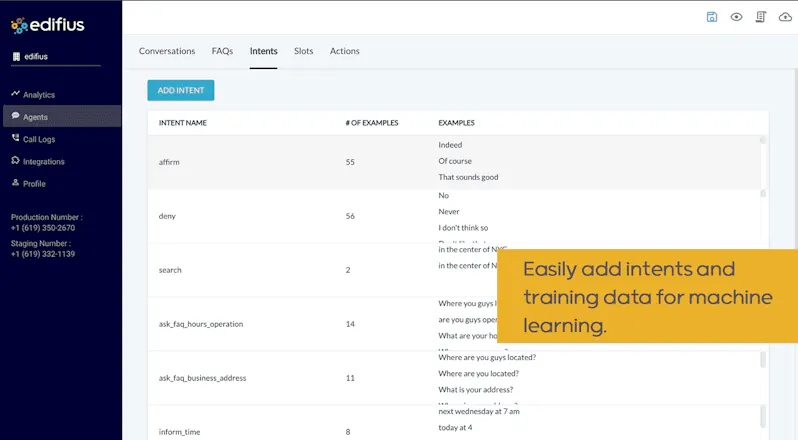Click the example count 11
The width and height of the screenshot is (798, 440).
350,378
